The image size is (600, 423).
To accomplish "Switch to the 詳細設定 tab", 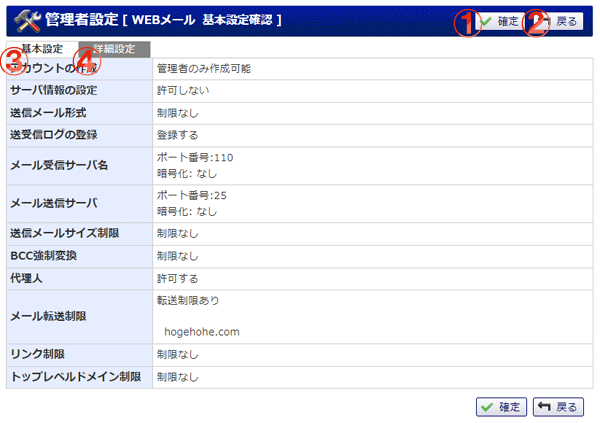I will 114,49.
